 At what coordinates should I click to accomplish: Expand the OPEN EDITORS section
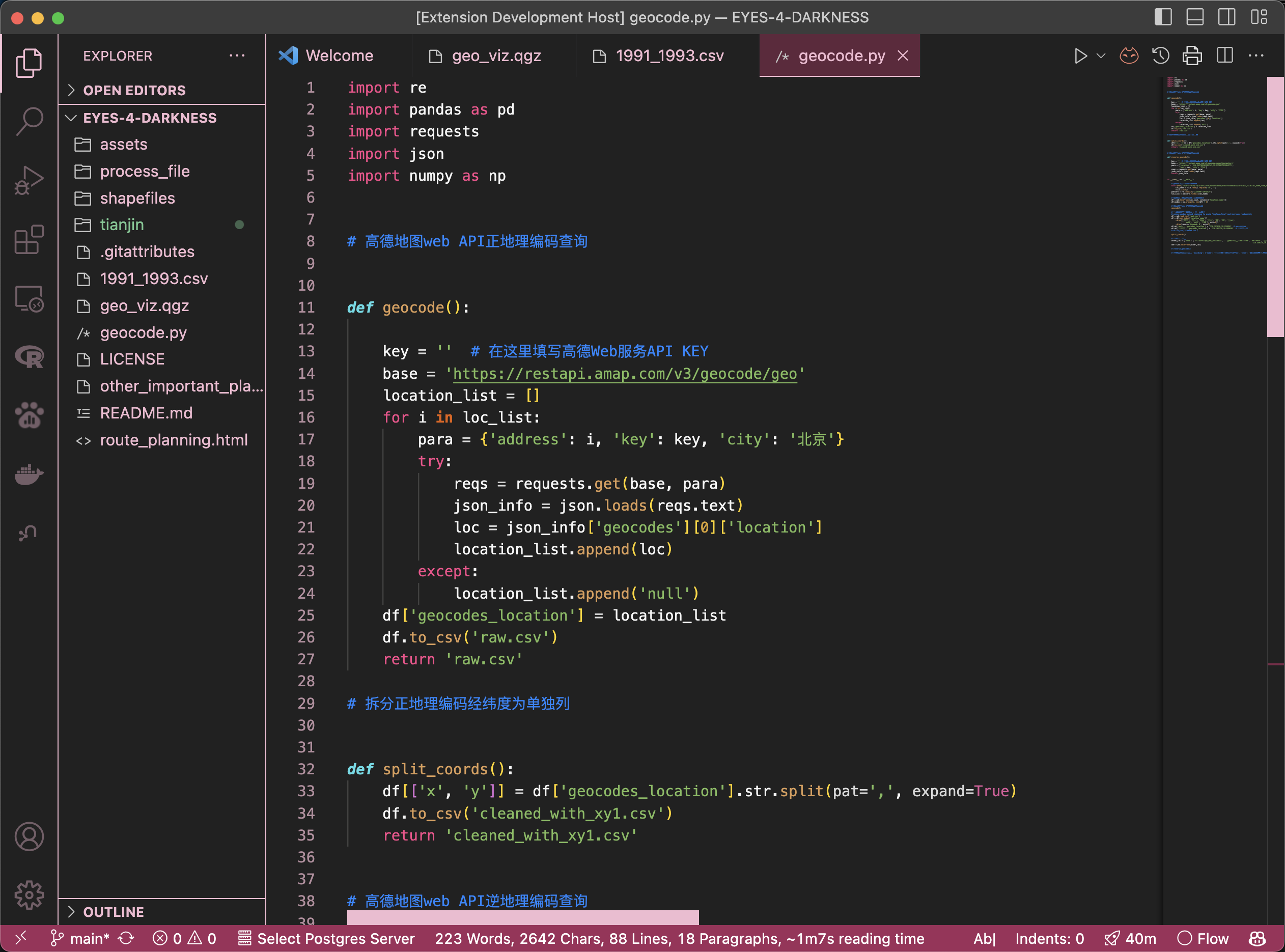coord(134,90)
